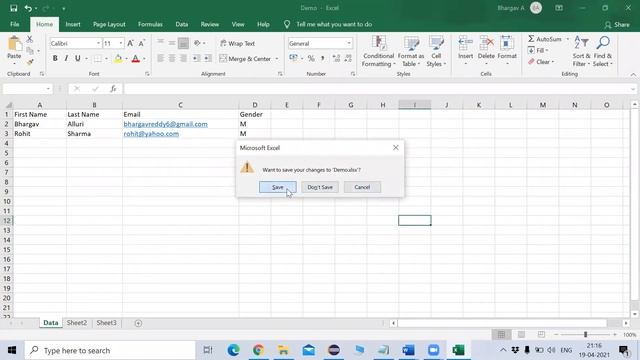The image size is (640, 360).
Task: Open the Clear dropdown in Editing group
Action: pyautogui.click(x=541, y=62)
